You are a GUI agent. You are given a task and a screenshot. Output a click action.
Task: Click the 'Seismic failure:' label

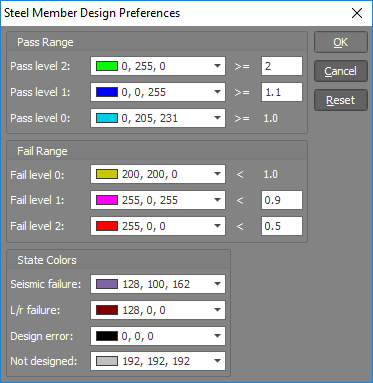tap(46, 284)
